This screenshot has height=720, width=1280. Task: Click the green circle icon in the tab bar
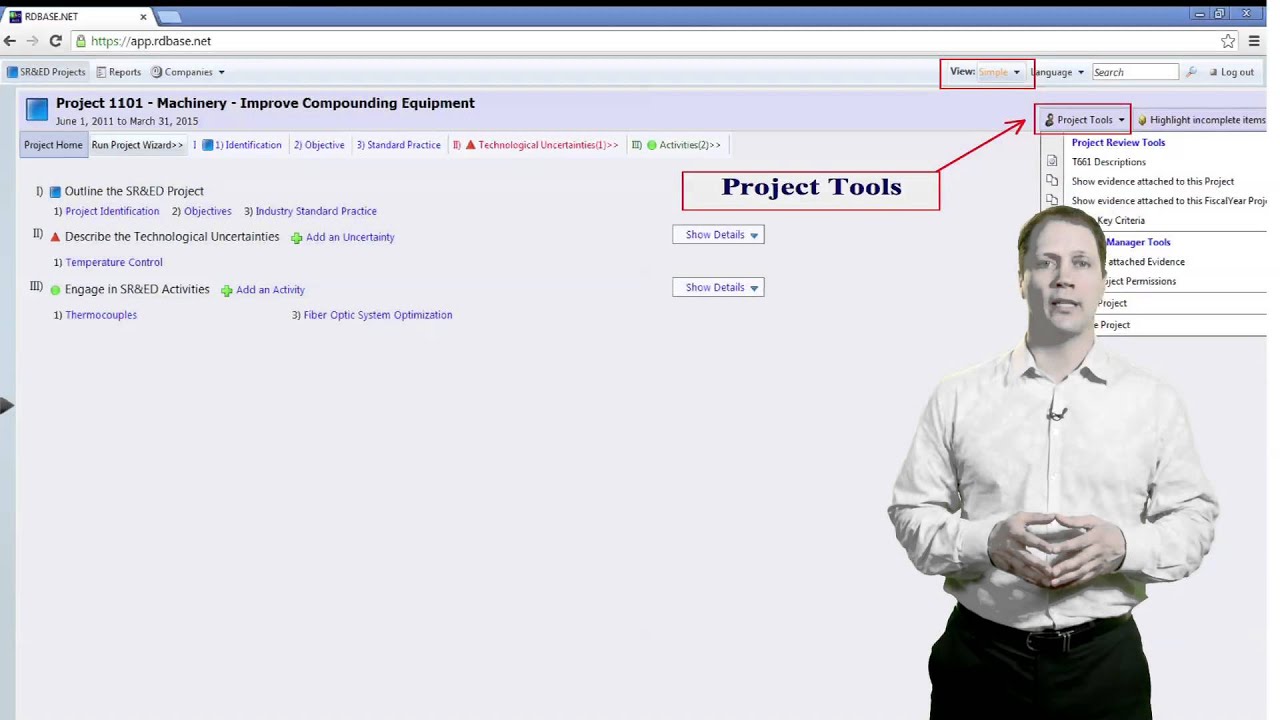coord(651,145)
